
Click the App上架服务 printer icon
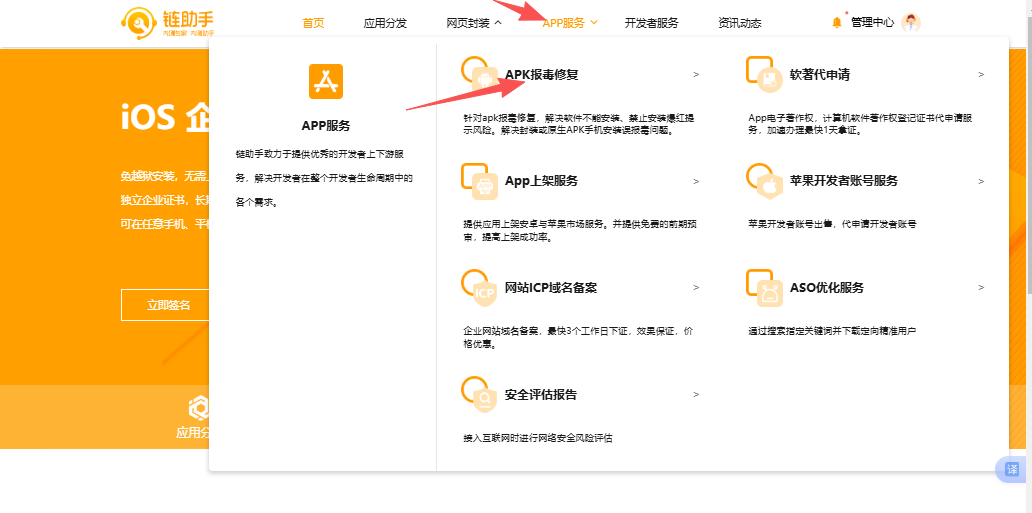(x=482, y=181)
